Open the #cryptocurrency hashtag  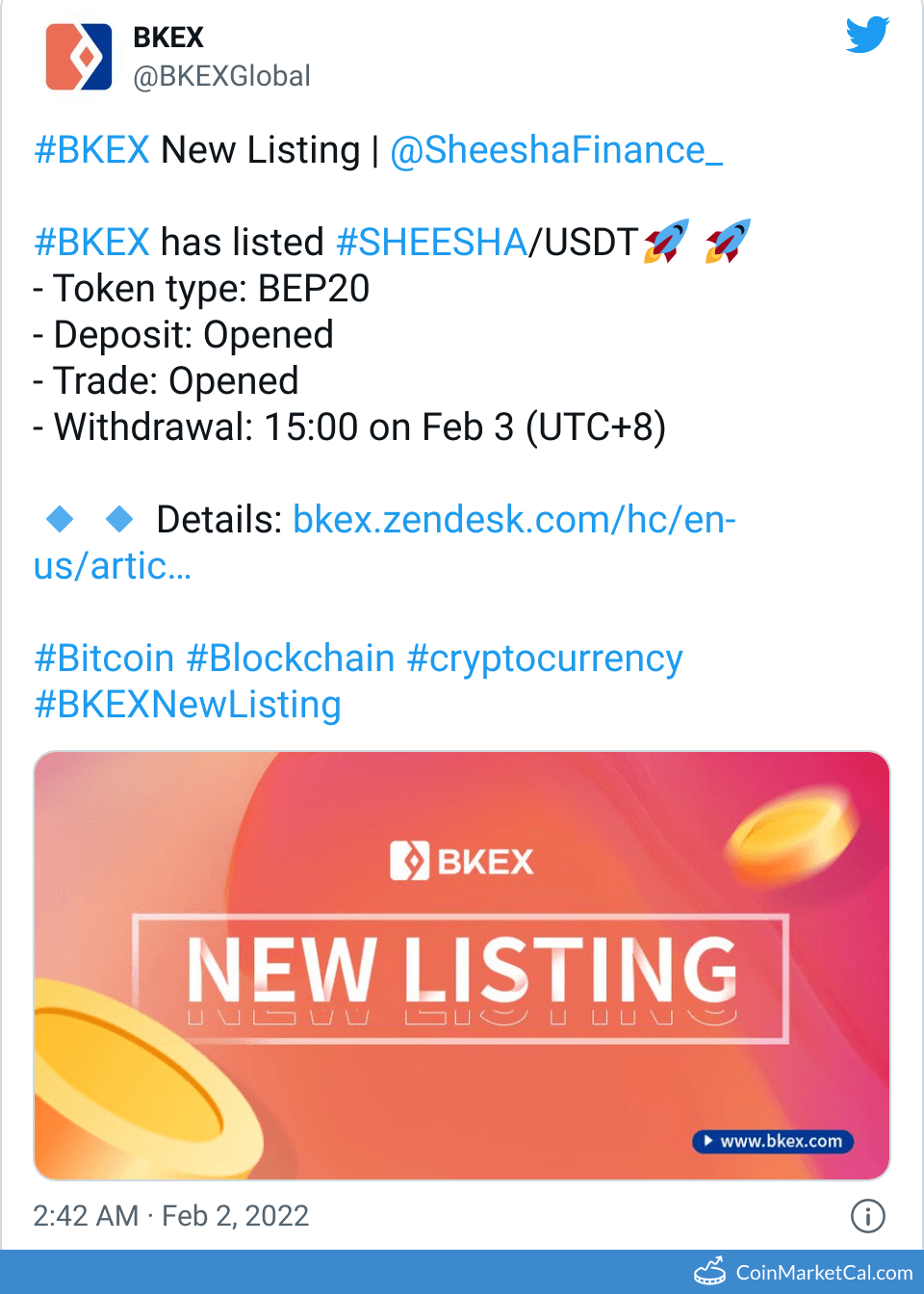pos(545,659)
